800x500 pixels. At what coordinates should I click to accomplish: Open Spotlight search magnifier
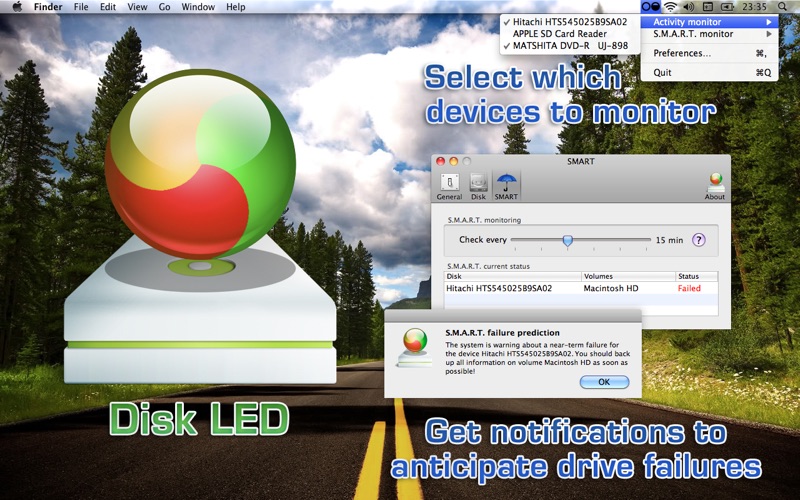pyautogui.click(x=783, y=7)
